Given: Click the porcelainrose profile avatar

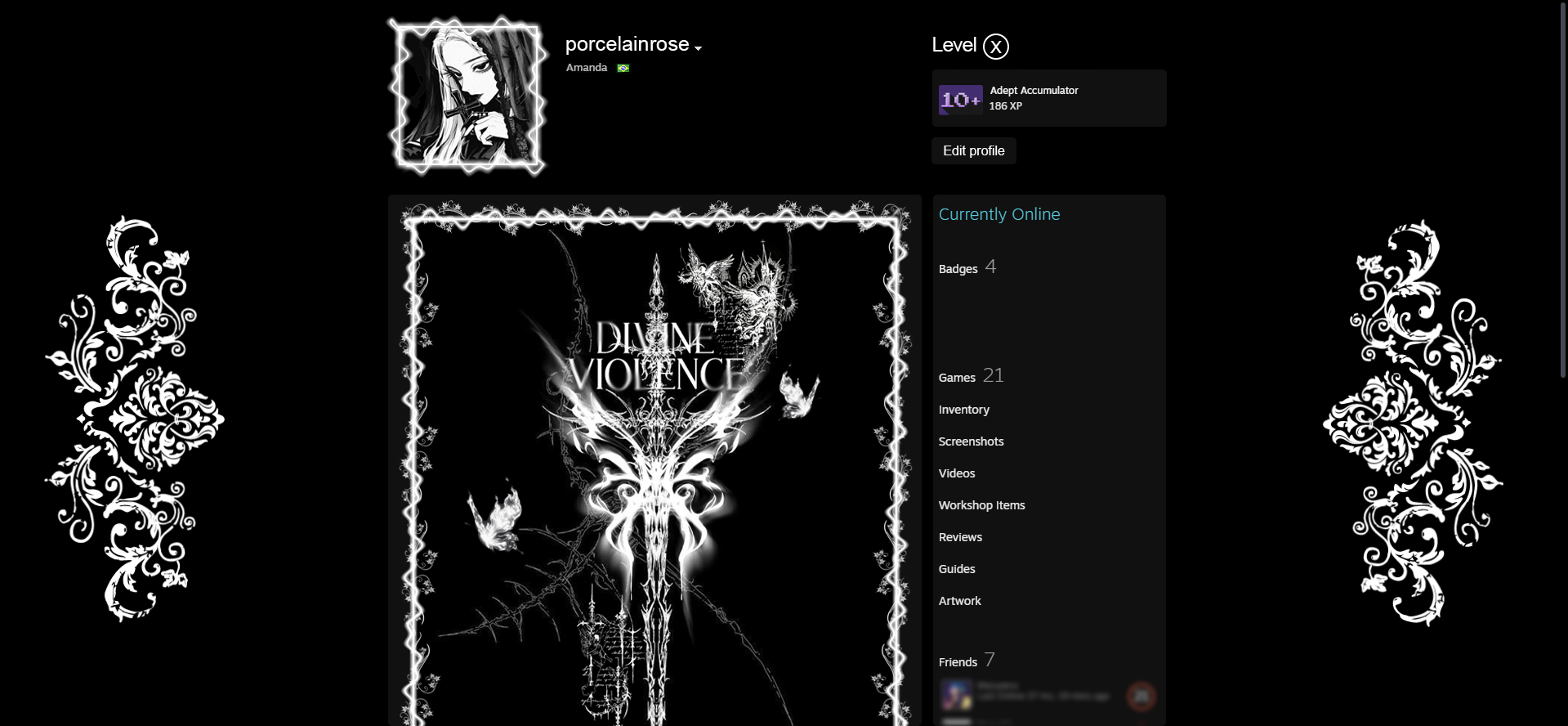Looking at the screenshot, I should pos(468,96).
